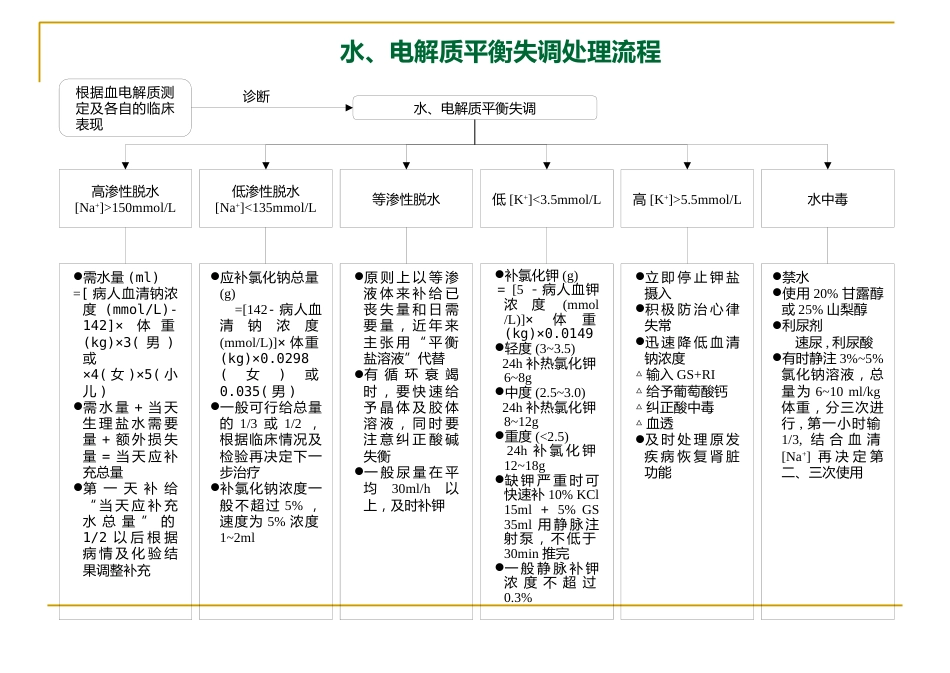Select the bullet 及时处理原发疾病恢复肾脏功能
This screenshot has height=673, width=950.
click(688, 456)
